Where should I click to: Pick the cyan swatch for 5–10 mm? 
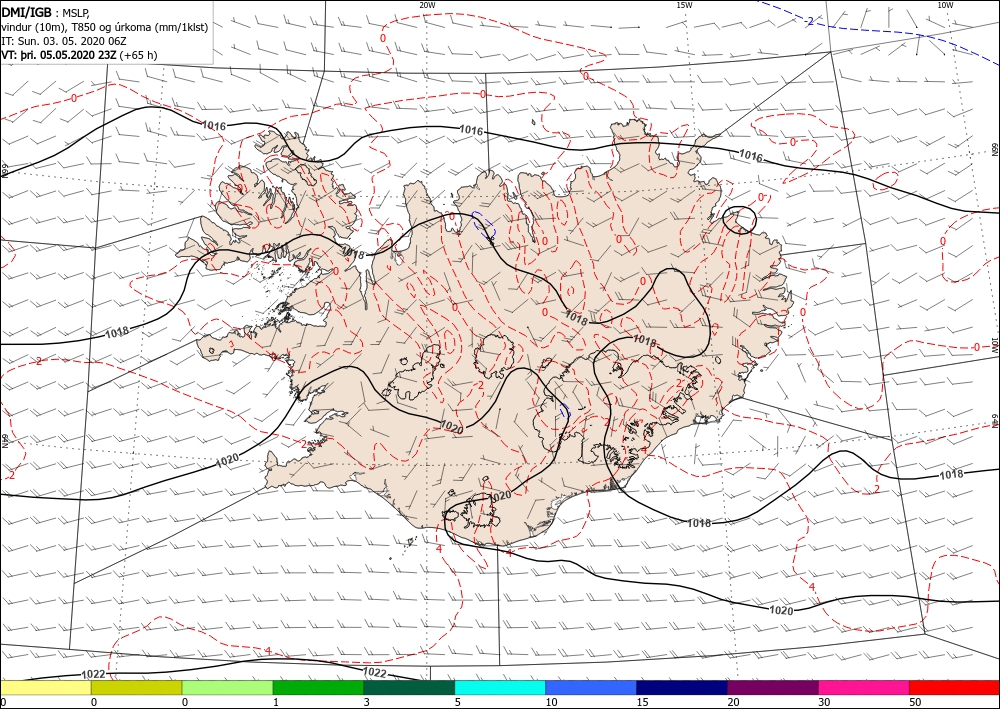coord(500,687)
